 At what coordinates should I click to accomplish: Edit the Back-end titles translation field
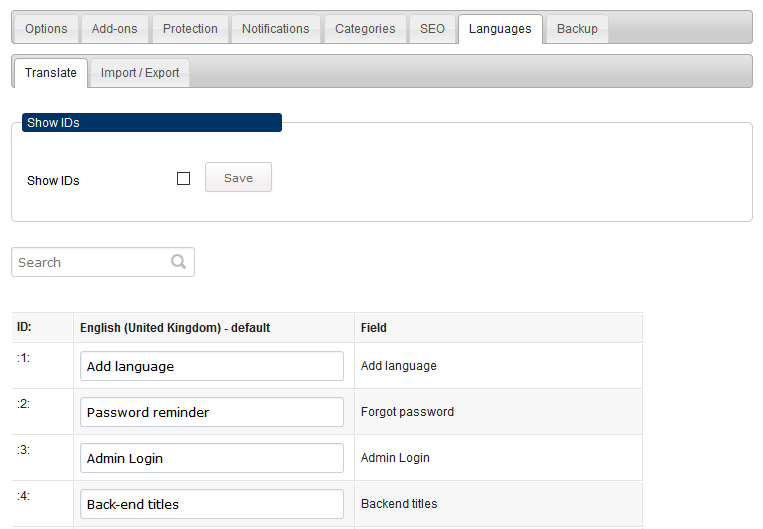(x=212, y=504)
